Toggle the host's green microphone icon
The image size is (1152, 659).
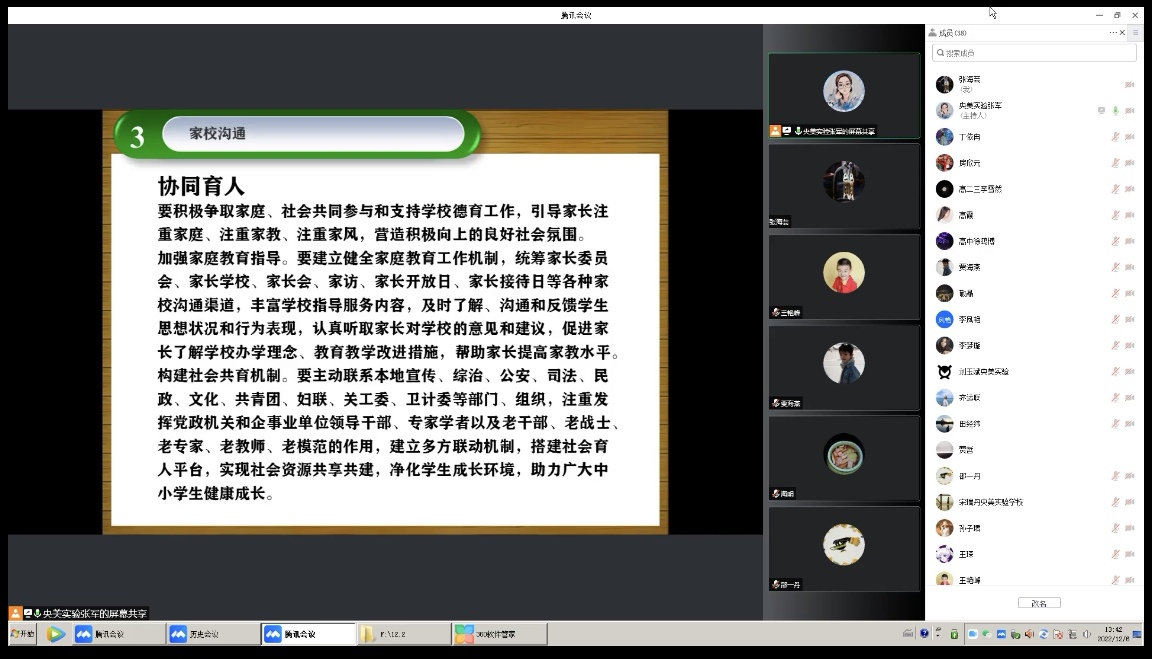[1115, 110]
